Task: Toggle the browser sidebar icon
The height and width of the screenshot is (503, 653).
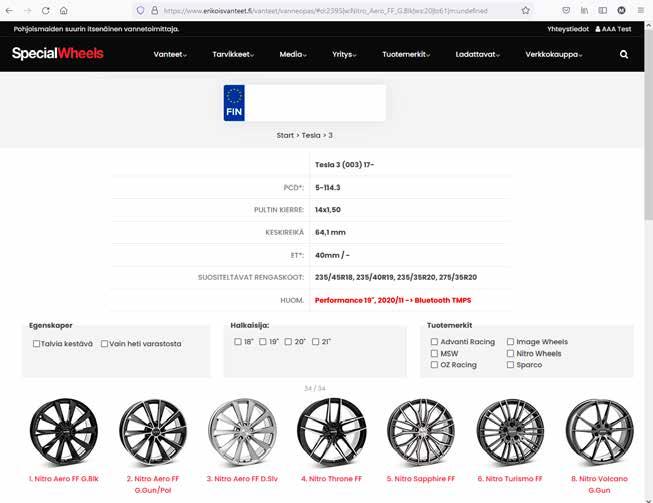Action: pyautogui.click(x=603, y=11)
